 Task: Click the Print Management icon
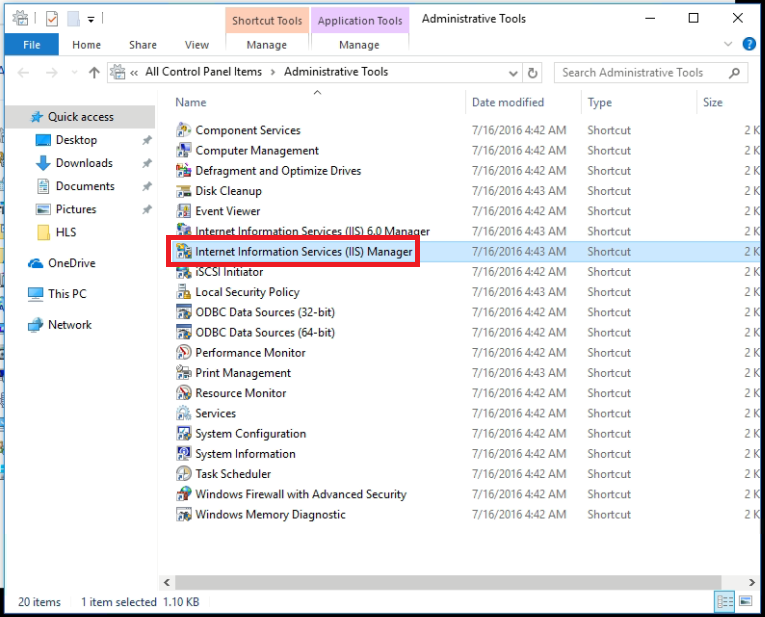[x=183, y=373]
